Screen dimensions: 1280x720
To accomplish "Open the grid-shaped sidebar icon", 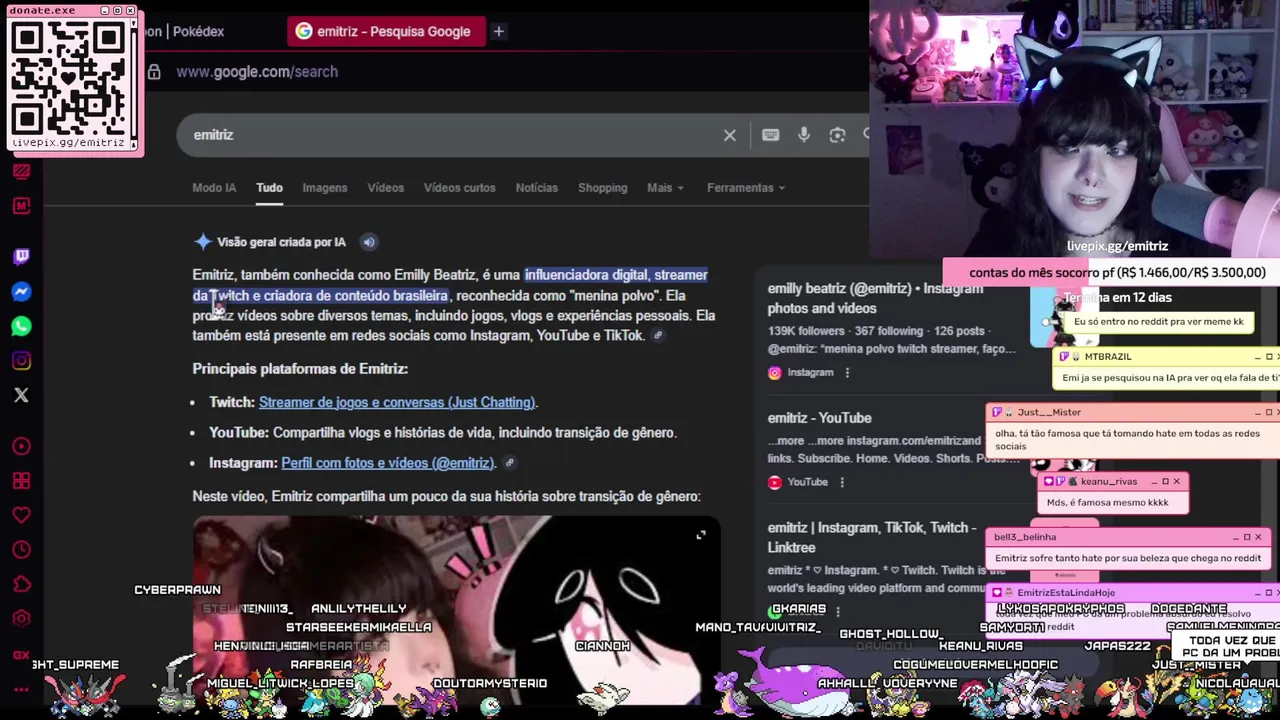I will [21, 481].
